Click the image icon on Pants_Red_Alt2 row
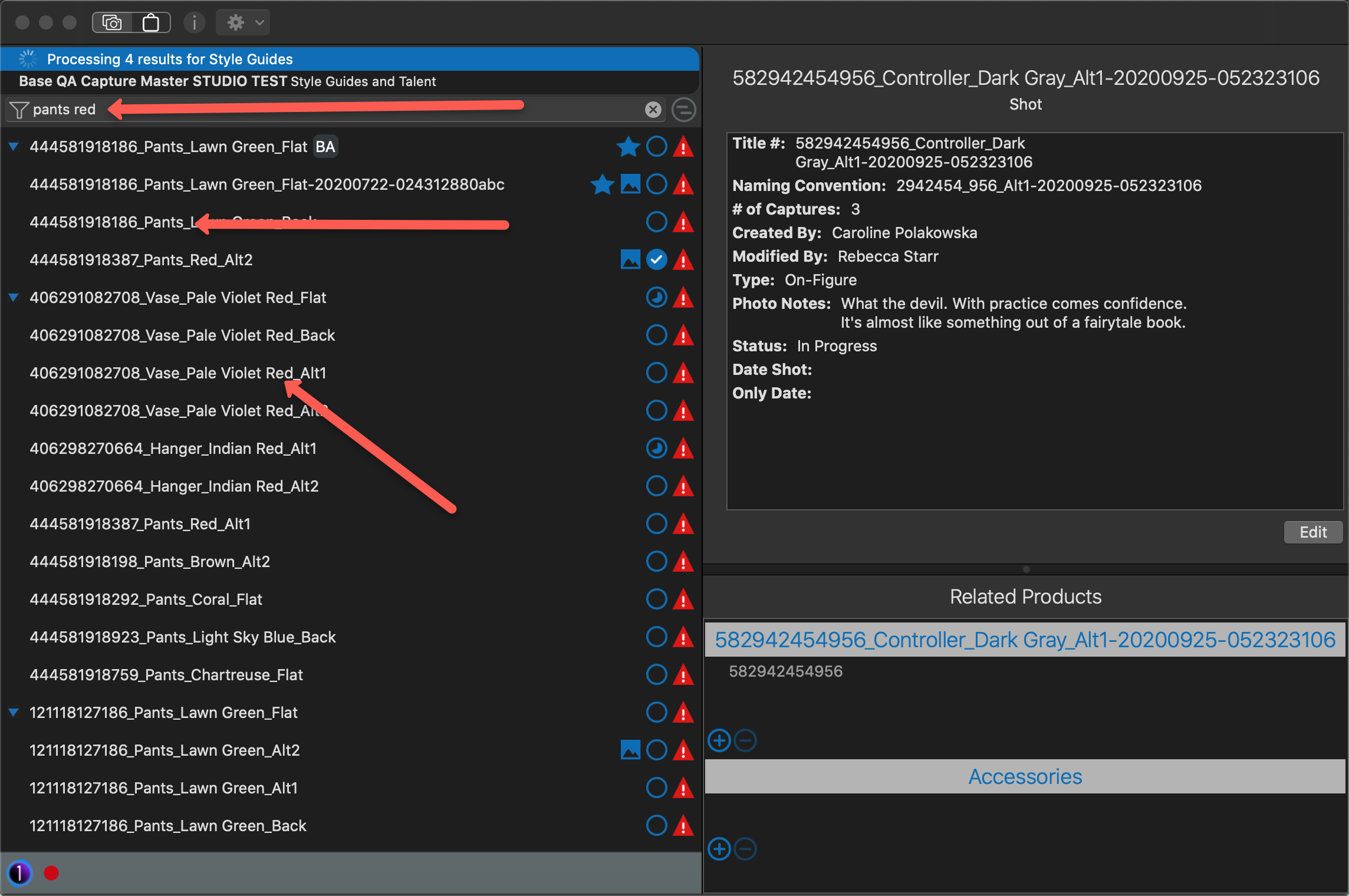The width and height of the screenshot is (1349, 896). 630,259
